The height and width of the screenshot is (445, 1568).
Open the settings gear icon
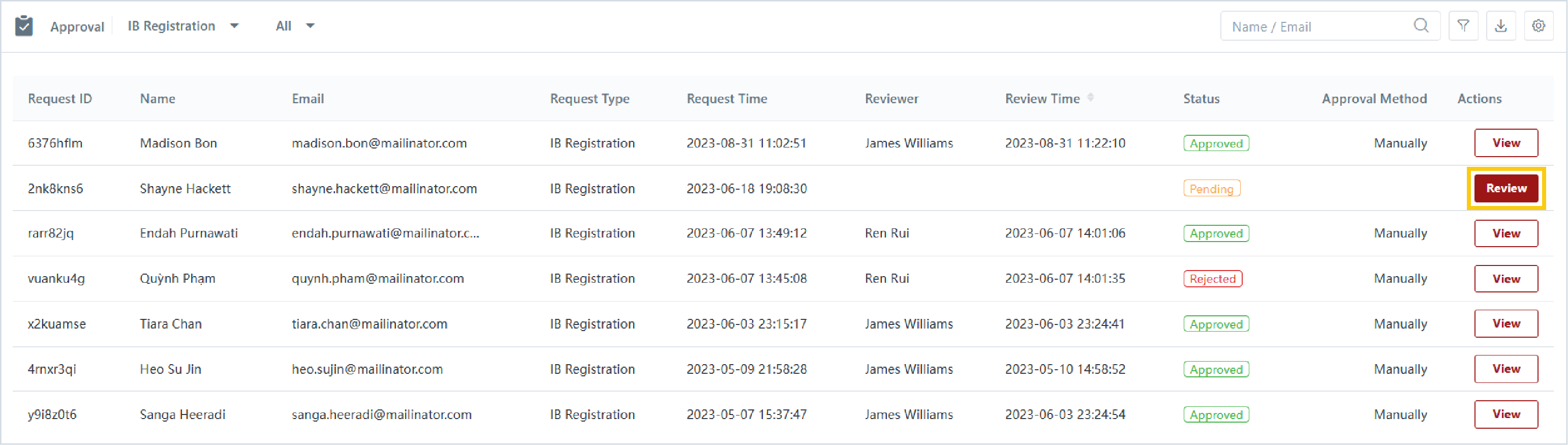(1538, 25)
